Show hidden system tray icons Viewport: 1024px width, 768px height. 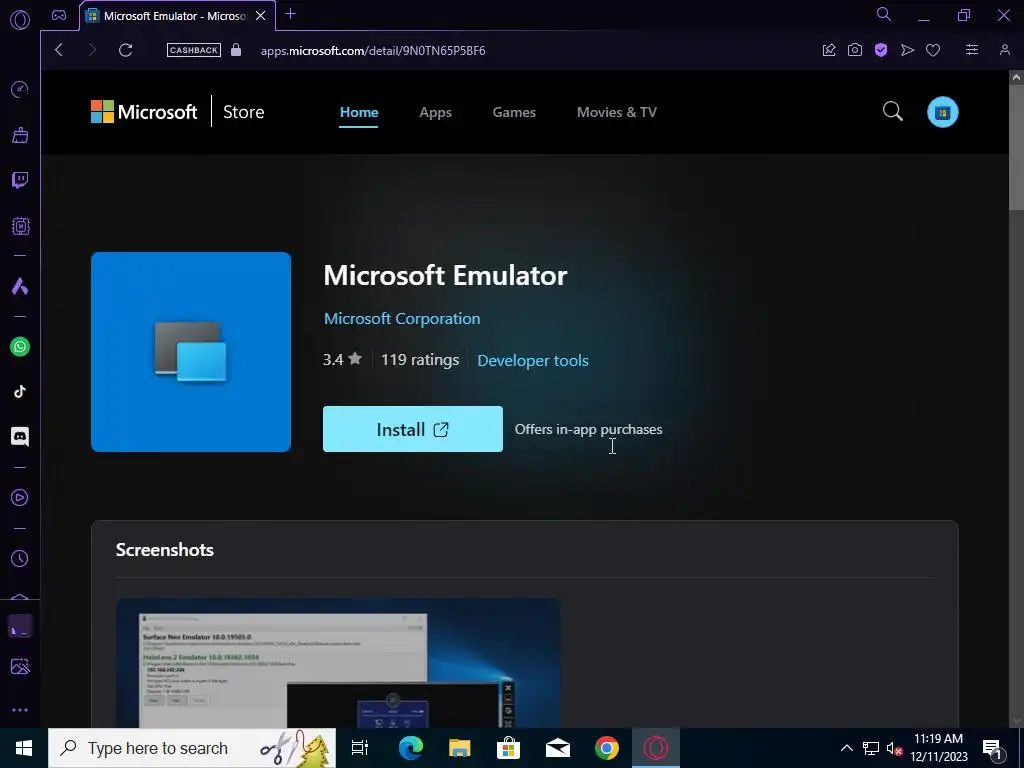coord(846,748)
